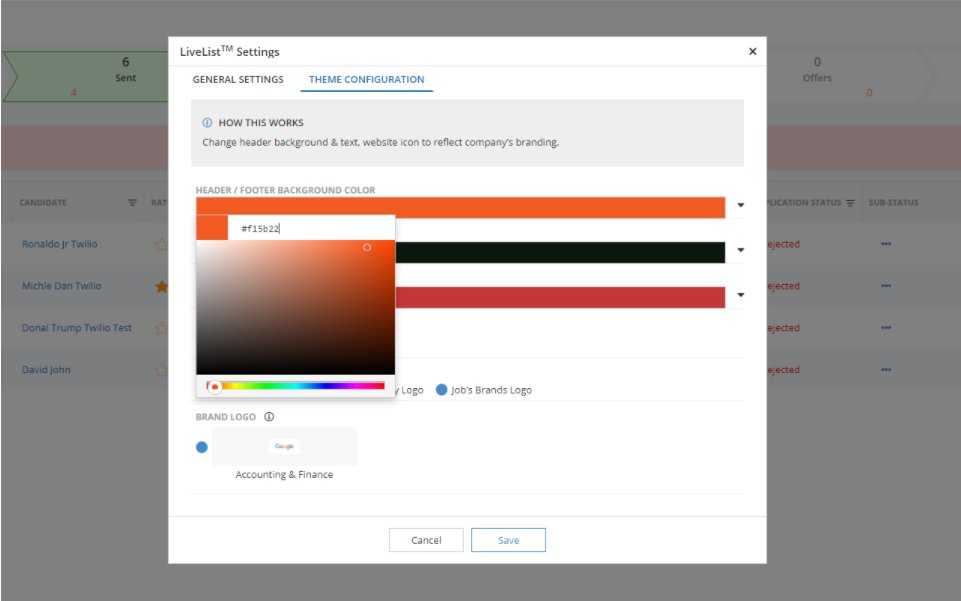Image resolution: width=961 pixels, height=601 pixels.
Task: Open candidate David John
Action: pyautogui.click(x=46, y=369)
